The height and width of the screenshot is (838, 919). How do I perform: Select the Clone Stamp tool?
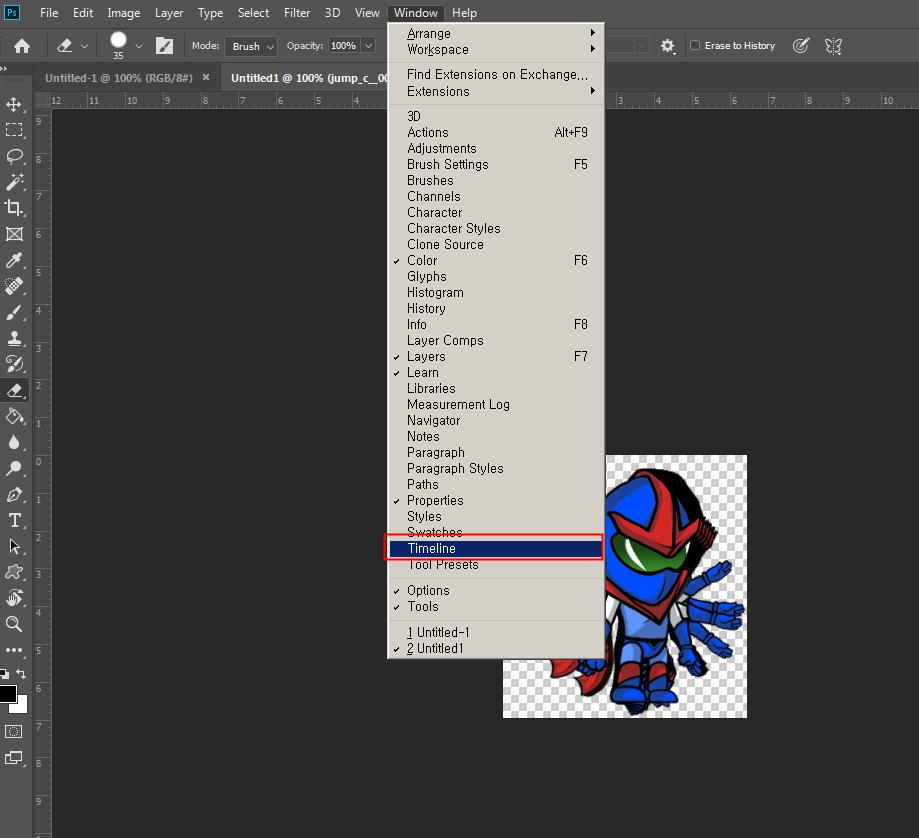tap(14, 338)
